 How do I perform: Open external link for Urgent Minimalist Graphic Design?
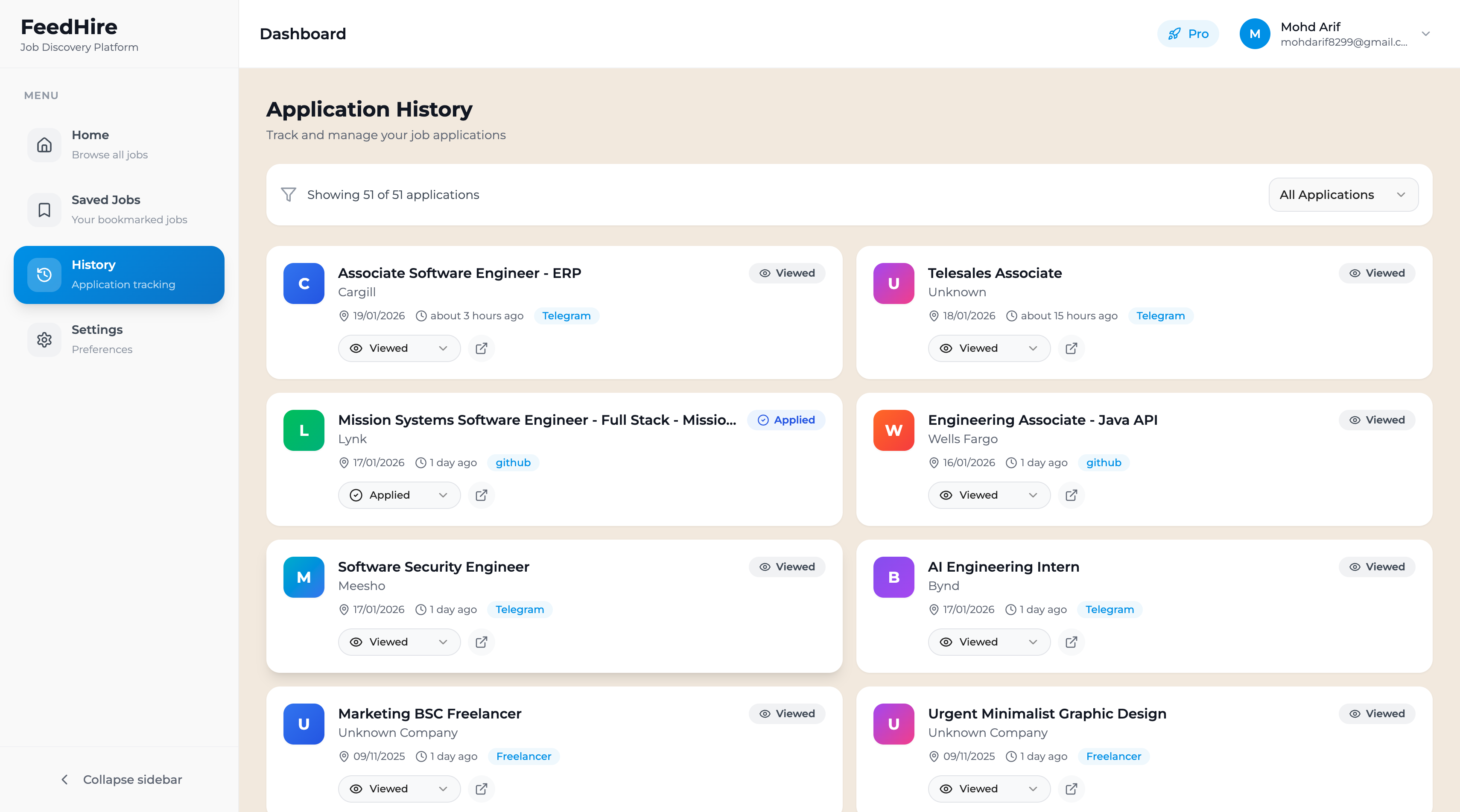click(1071, 788)
